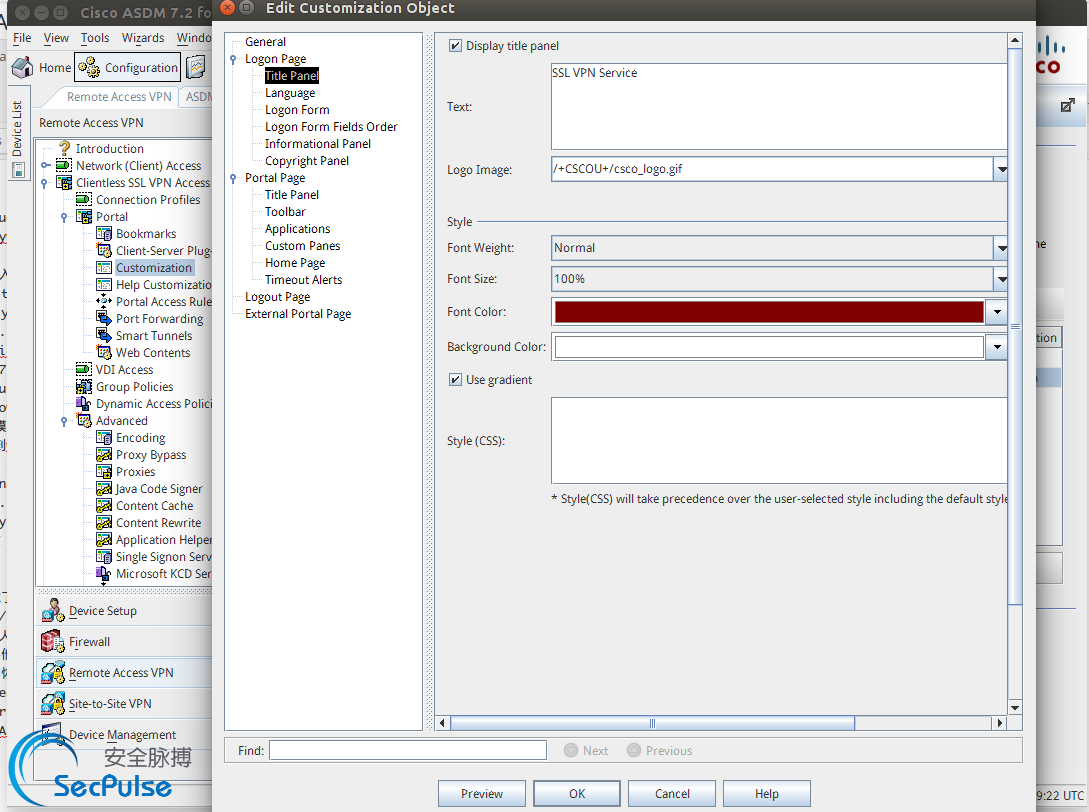Click the Port Forwarding icon
The image size is (1089, 812).
click(x=103, y=319)
